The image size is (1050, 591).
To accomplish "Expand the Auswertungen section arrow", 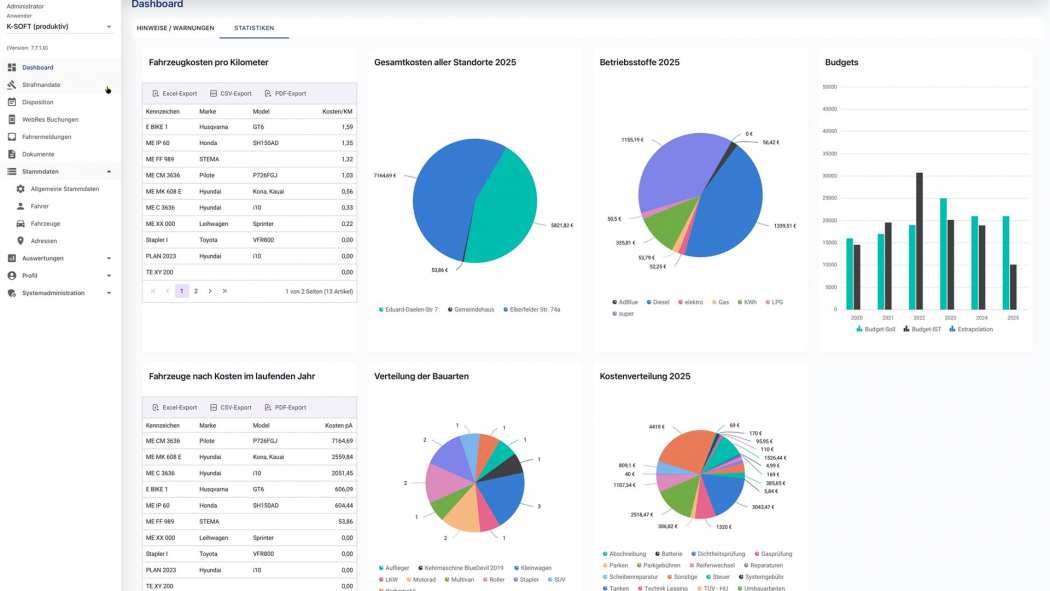I will tap(108, 258).
